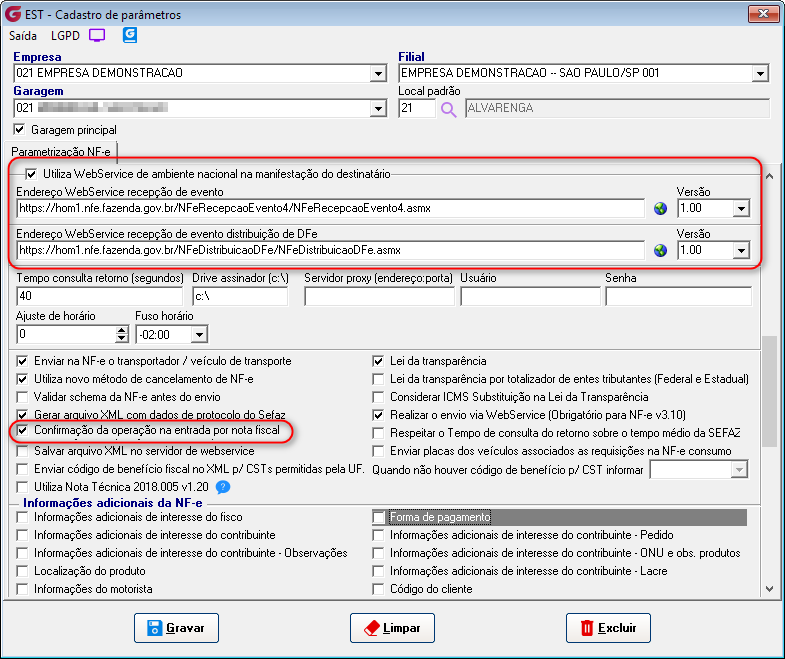Click globe icon next to distribuição de DFe URL
785x659 pixels.
(x=660, y=250)
